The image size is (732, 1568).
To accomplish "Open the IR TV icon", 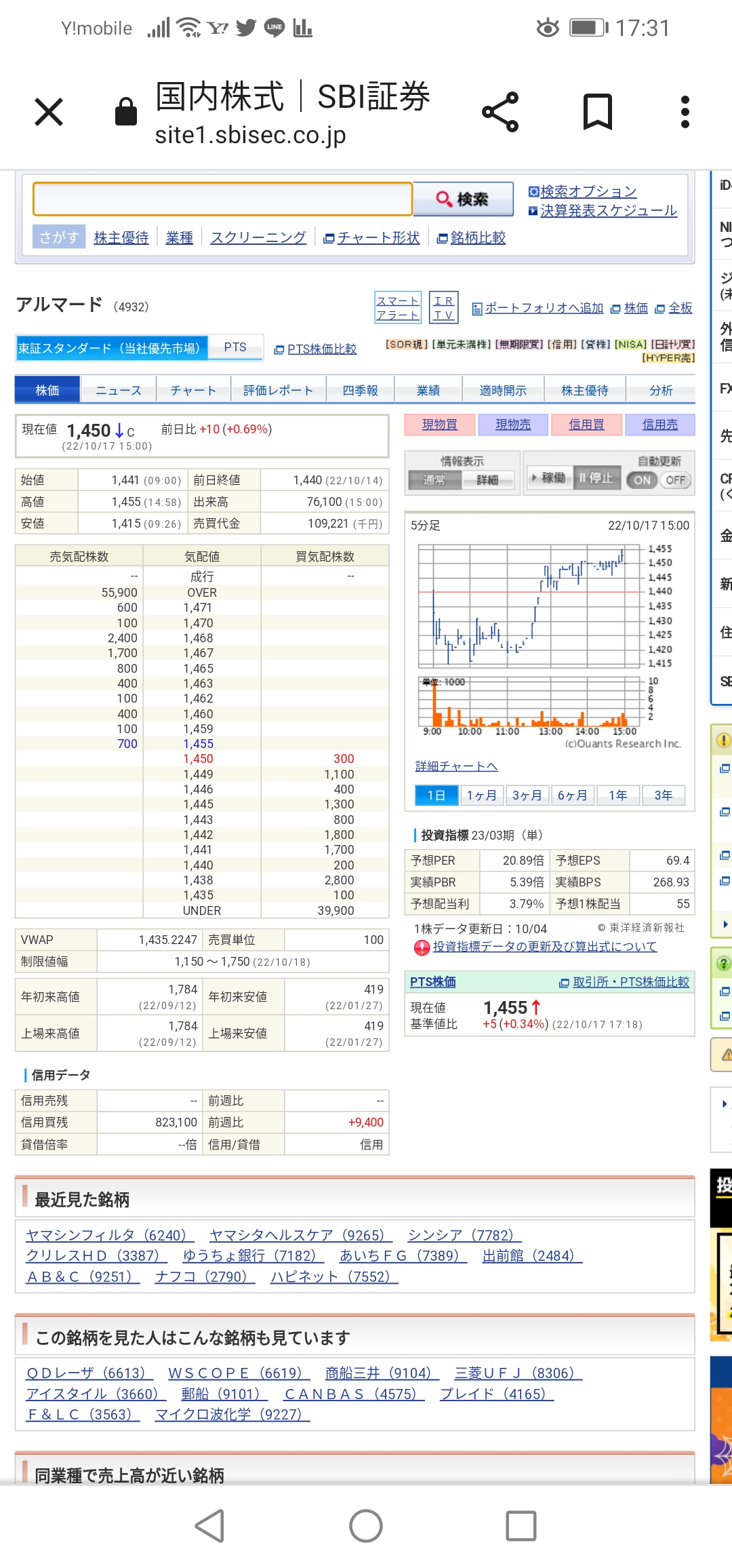I will [x=444, y=307].
